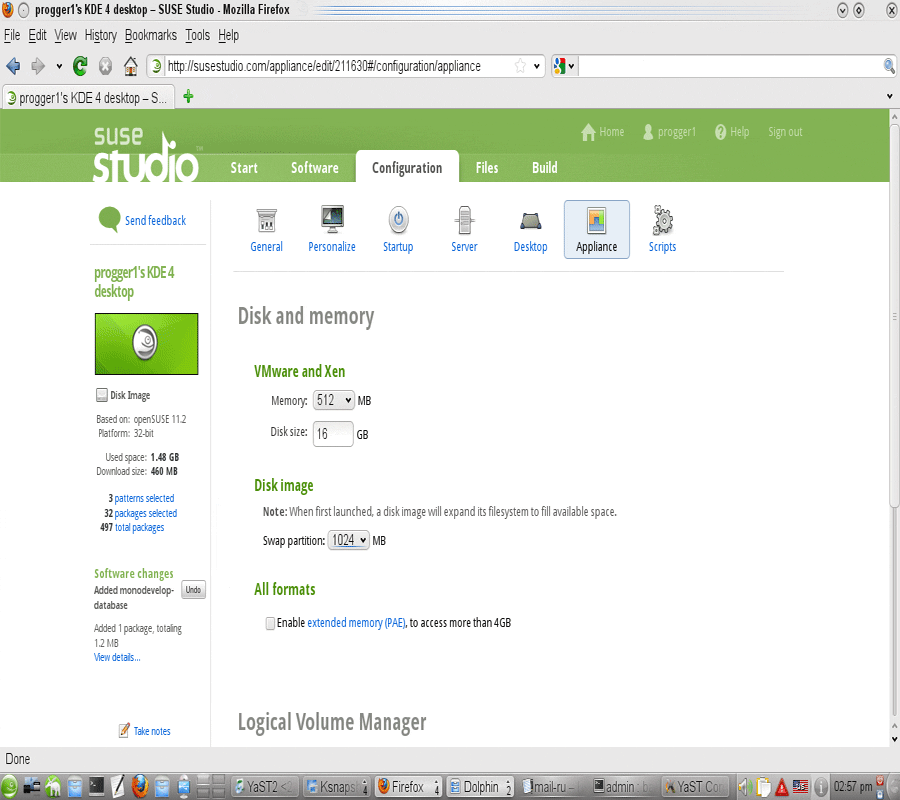
Task: Open the Edit menu
Action: click(x=37, y=36)
